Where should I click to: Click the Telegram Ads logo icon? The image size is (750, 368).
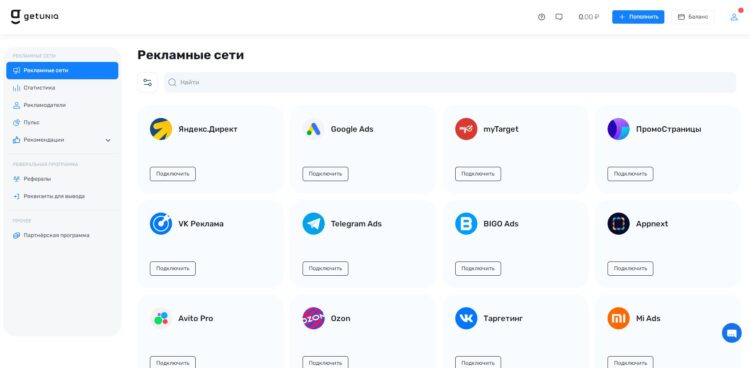pos(313,223)
